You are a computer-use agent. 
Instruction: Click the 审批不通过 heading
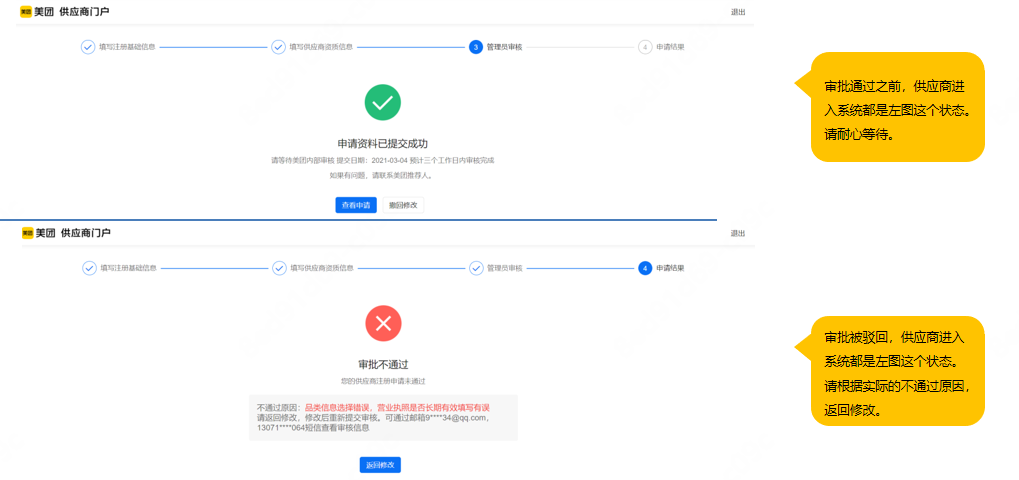[383, 364]
